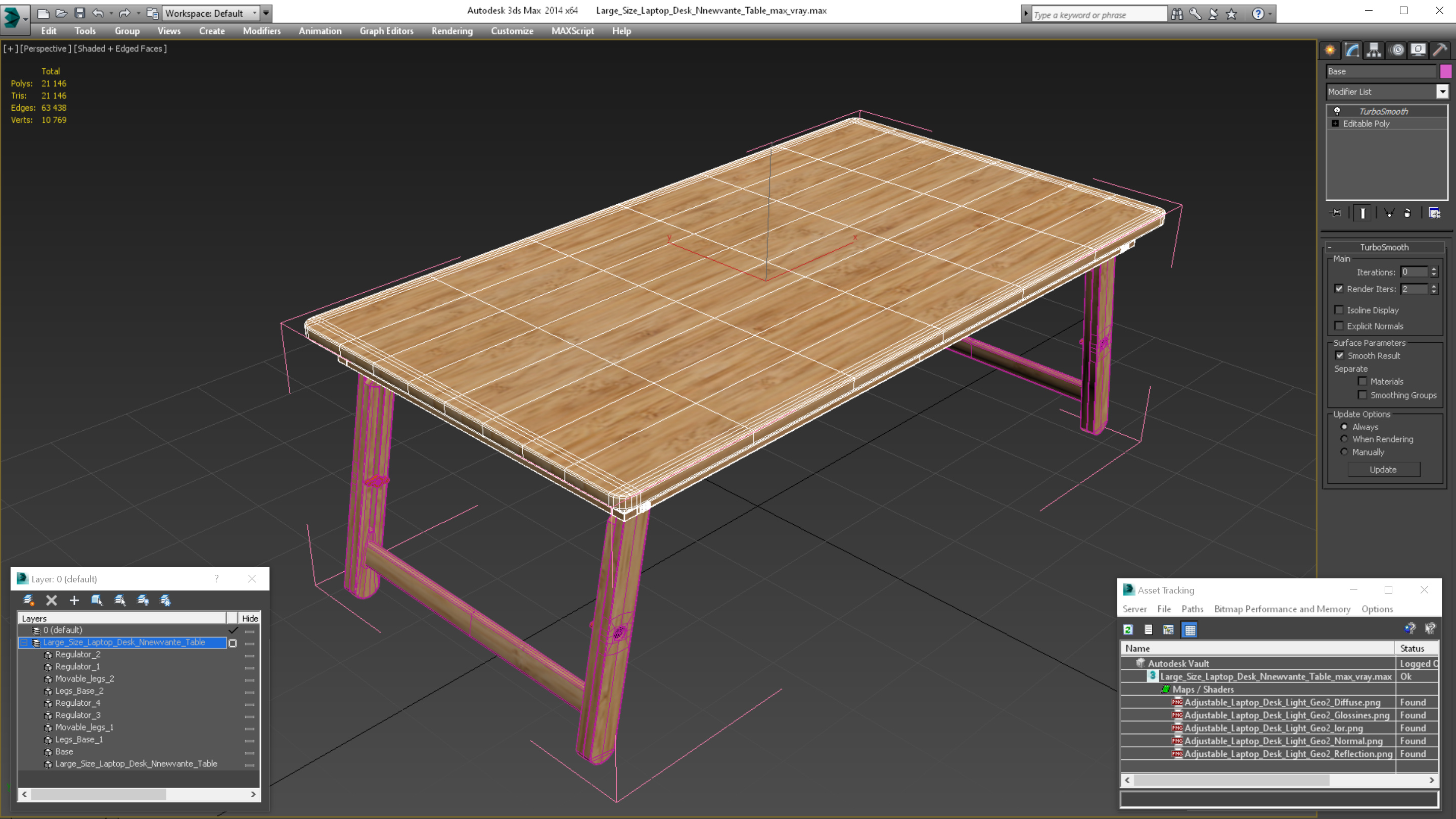Uncheck the Smooth Result checkbox
The width and height of the screenshot is (1456, 819).
[x=1340, y=355]
